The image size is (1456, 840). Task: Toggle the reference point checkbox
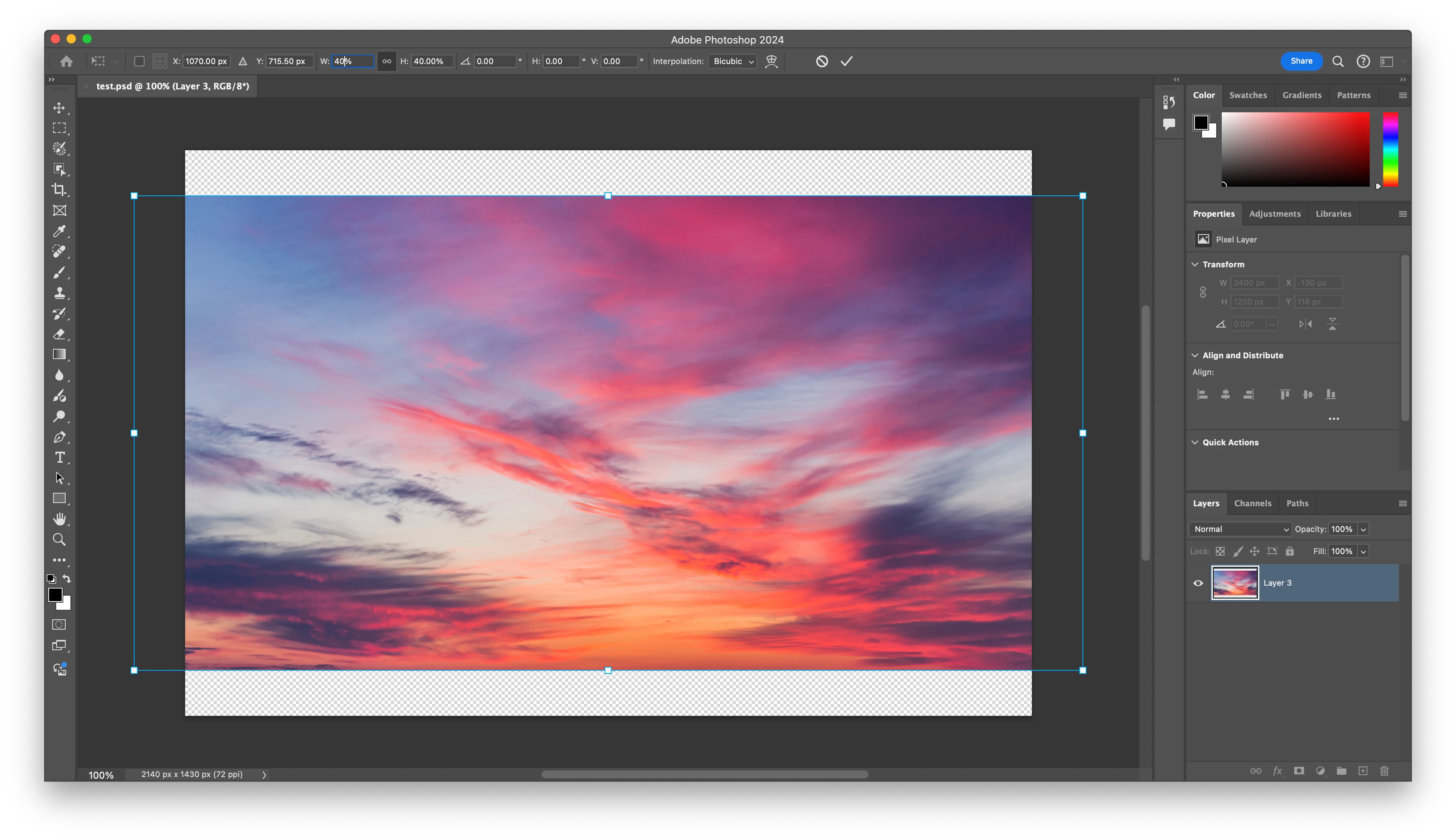click(x=139, y=61)
